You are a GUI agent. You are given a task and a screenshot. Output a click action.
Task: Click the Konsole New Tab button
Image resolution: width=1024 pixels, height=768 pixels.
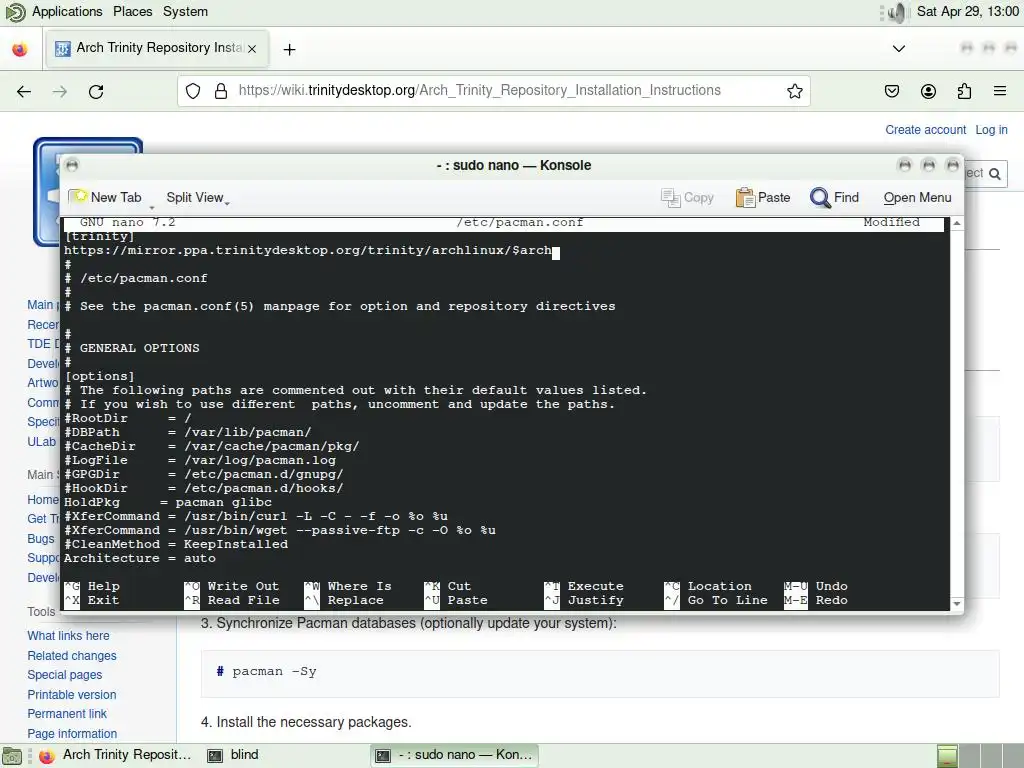pyautogui.click(x=106, y=197)
